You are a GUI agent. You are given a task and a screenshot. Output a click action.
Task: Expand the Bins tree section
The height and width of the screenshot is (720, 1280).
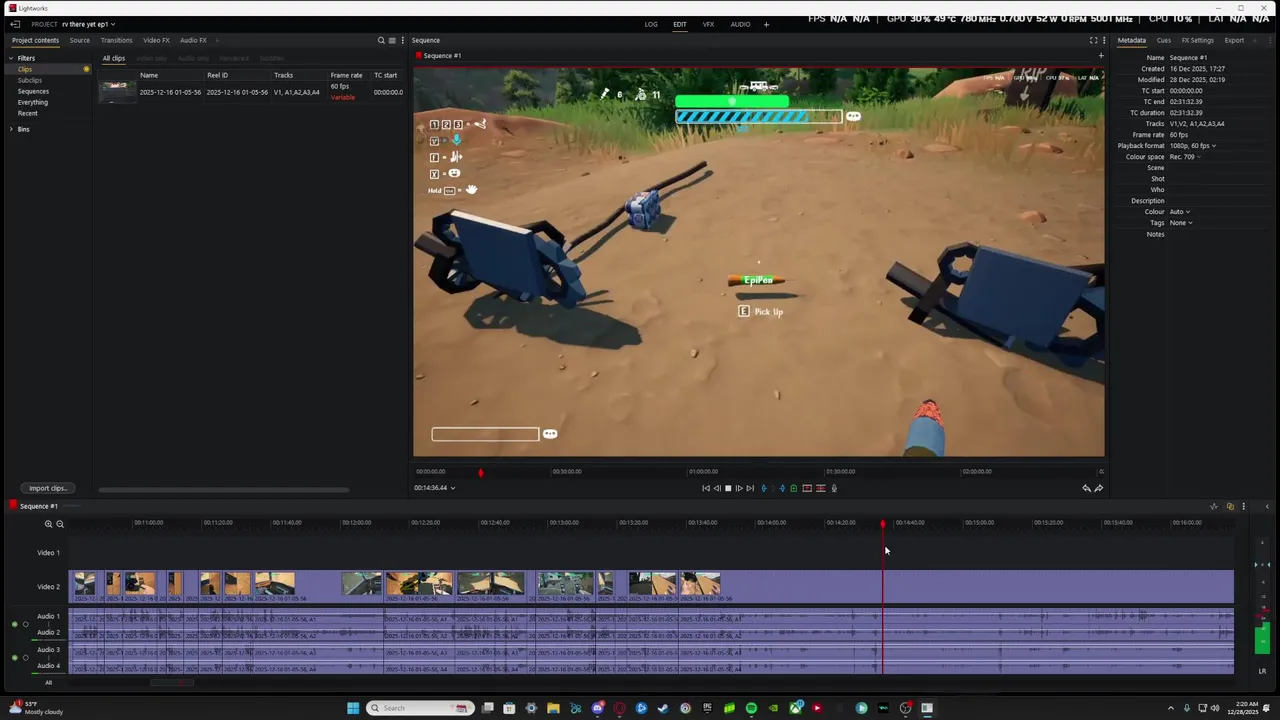point(11,129)
